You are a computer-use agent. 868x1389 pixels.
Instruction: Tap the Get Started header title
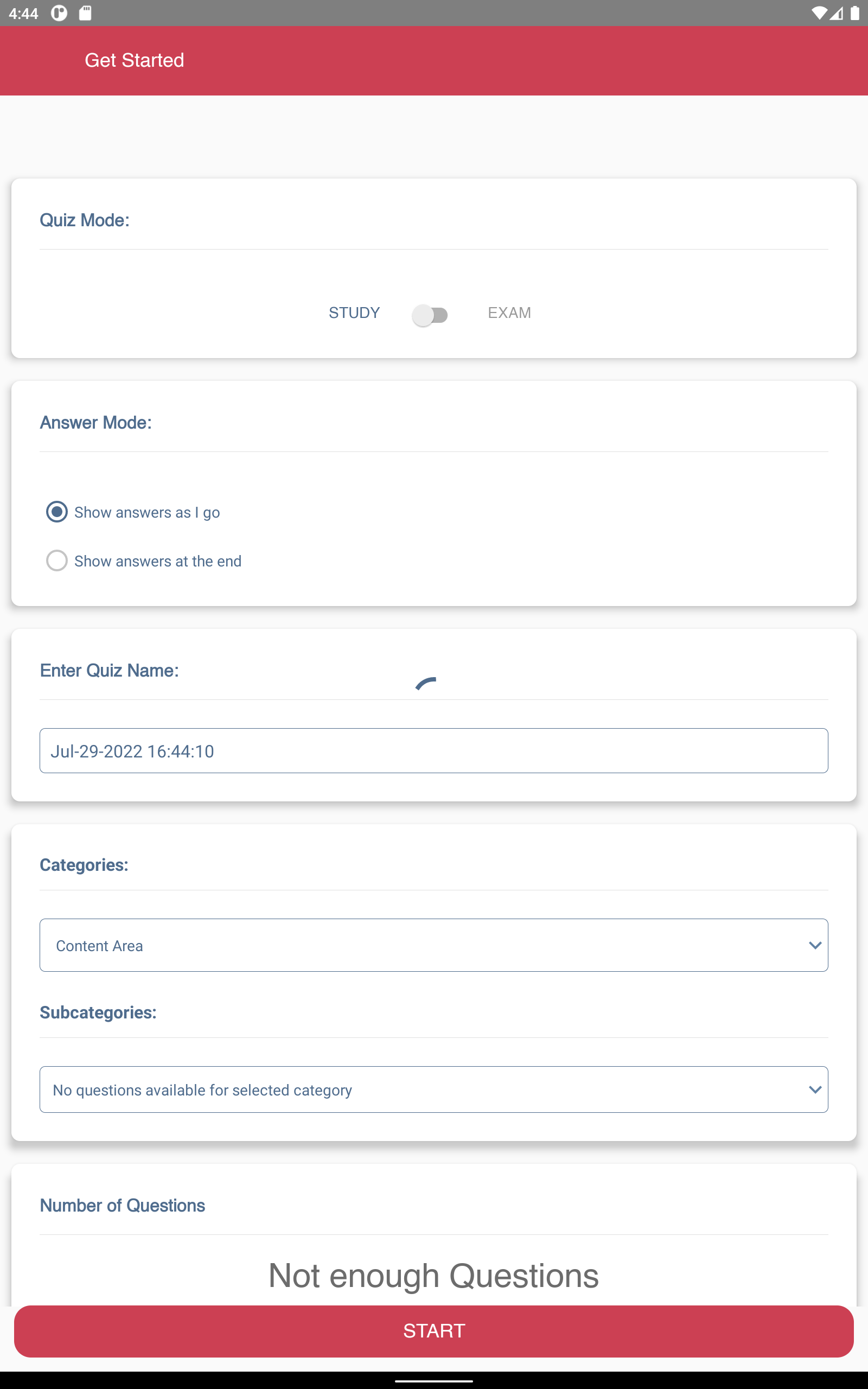pos(135,60)
